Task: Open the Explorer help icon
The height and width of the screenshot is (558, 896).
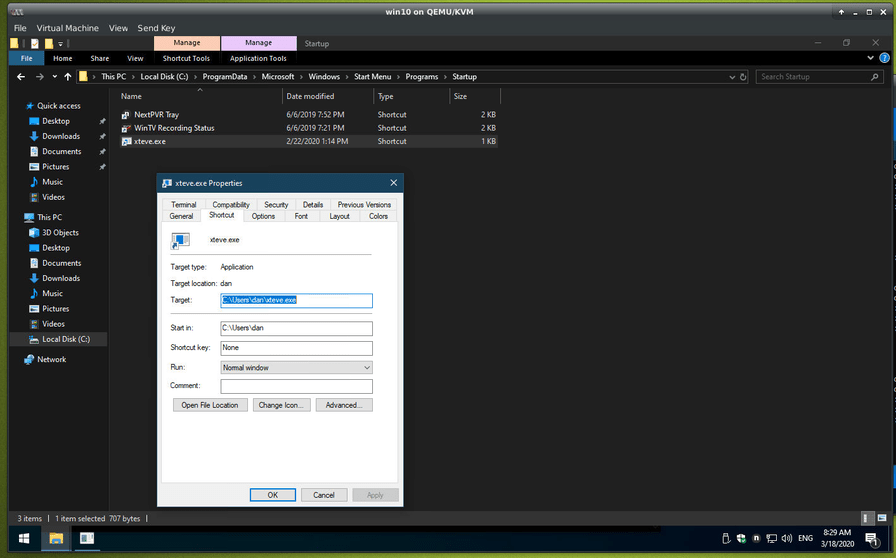Action: point(884,58)
